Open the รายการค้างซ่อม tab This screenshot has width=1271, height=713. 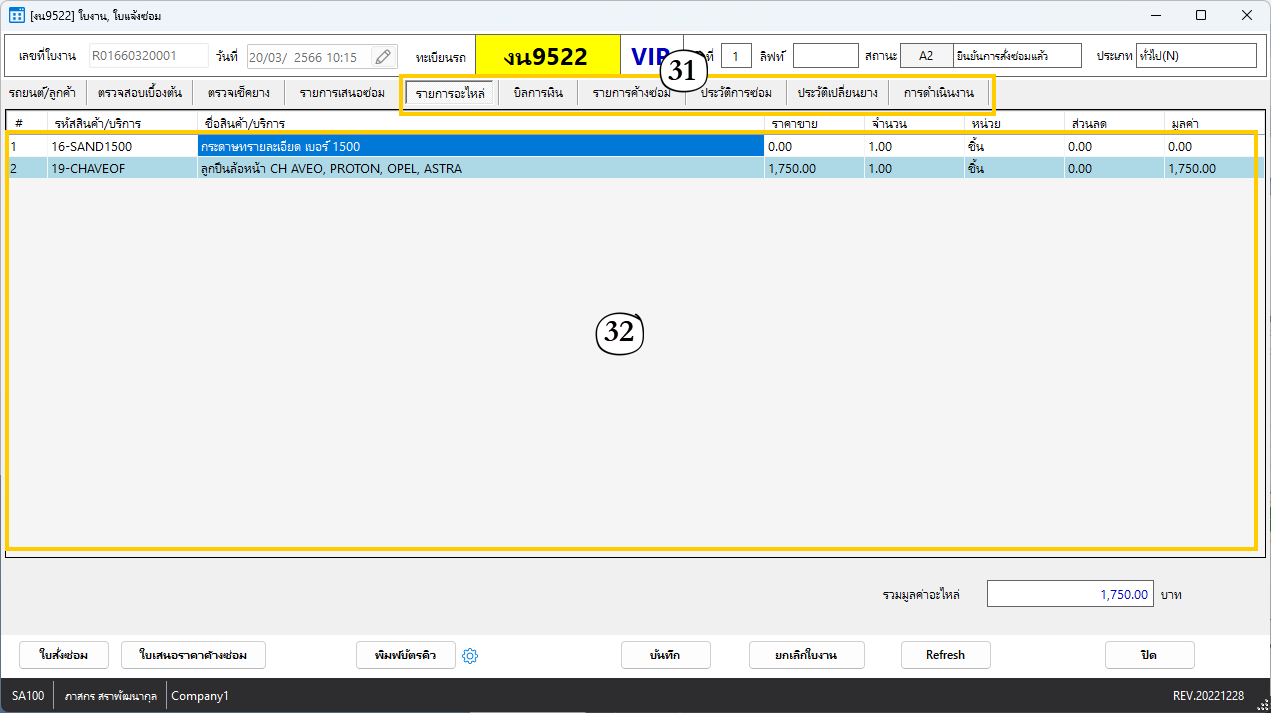(631, 93)
